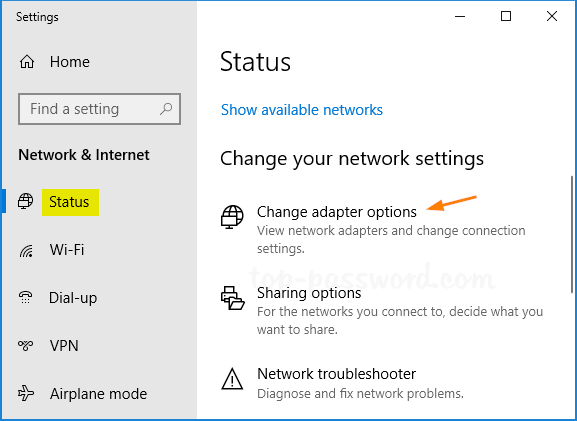
Task: Click the Change adapter options globe icon
Action: 232,217
